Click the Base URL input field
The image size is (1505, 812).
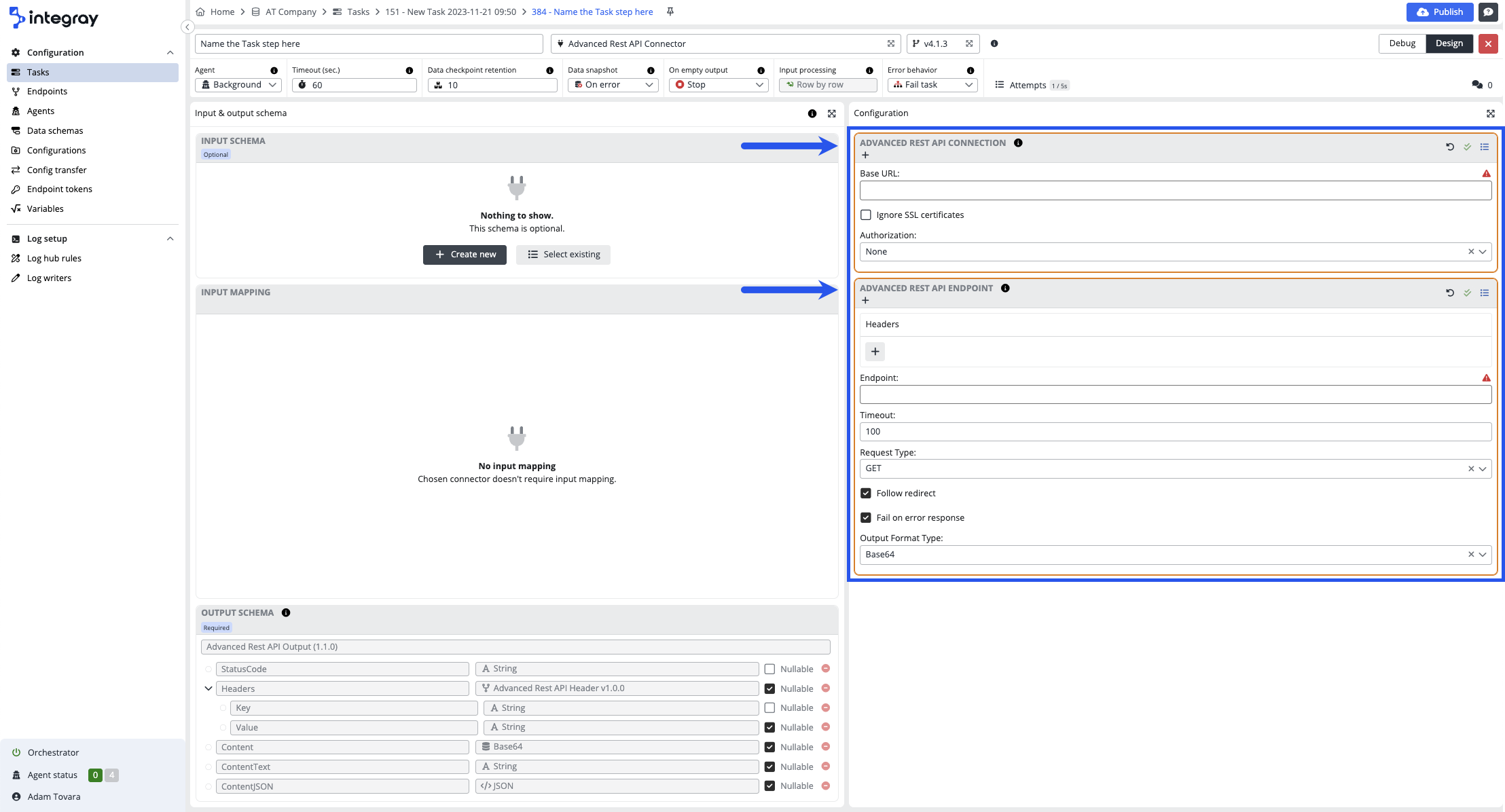(x=1175, y=191)
